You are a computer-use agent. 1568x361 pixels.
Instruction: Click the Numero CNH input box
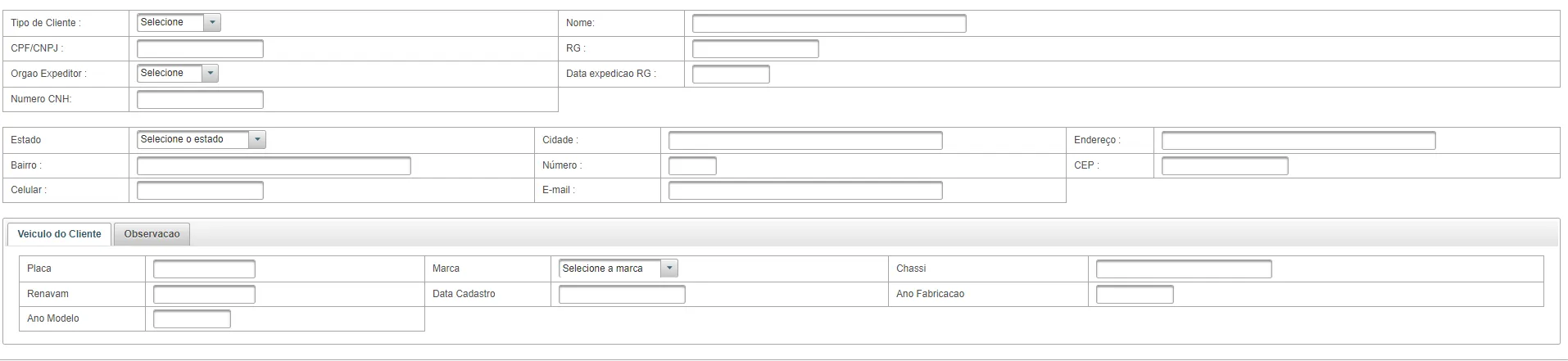(200, 100)
